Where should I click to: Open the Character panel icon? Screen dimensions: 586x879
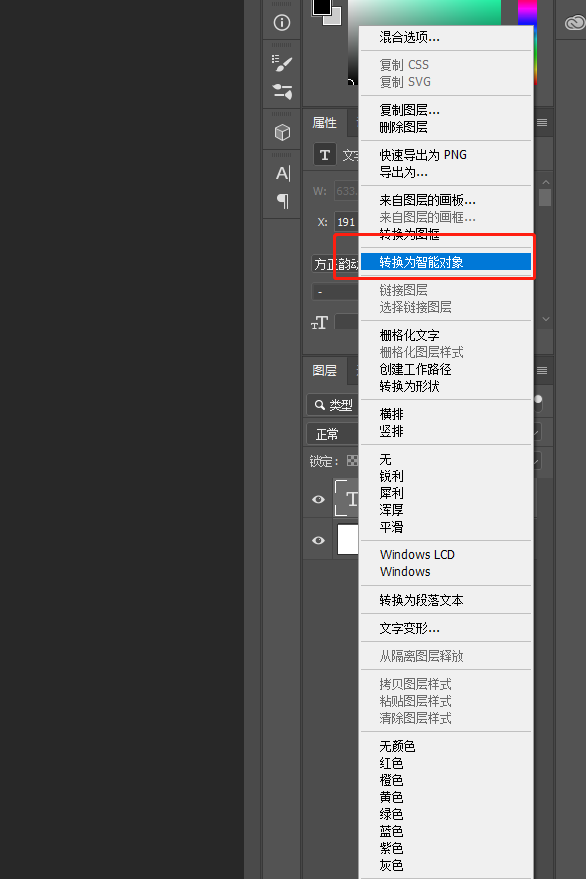[x=283, y=173]
